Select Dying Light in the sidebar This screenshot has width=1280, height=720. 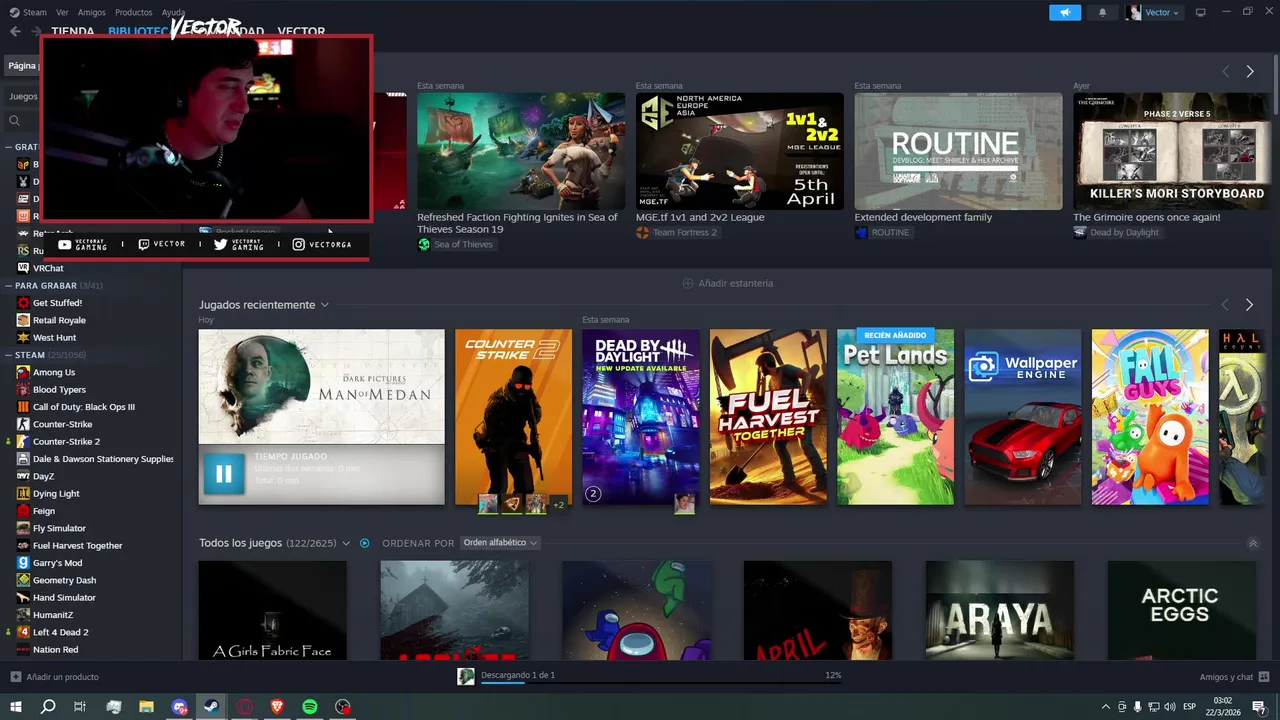tap(56, 493)
